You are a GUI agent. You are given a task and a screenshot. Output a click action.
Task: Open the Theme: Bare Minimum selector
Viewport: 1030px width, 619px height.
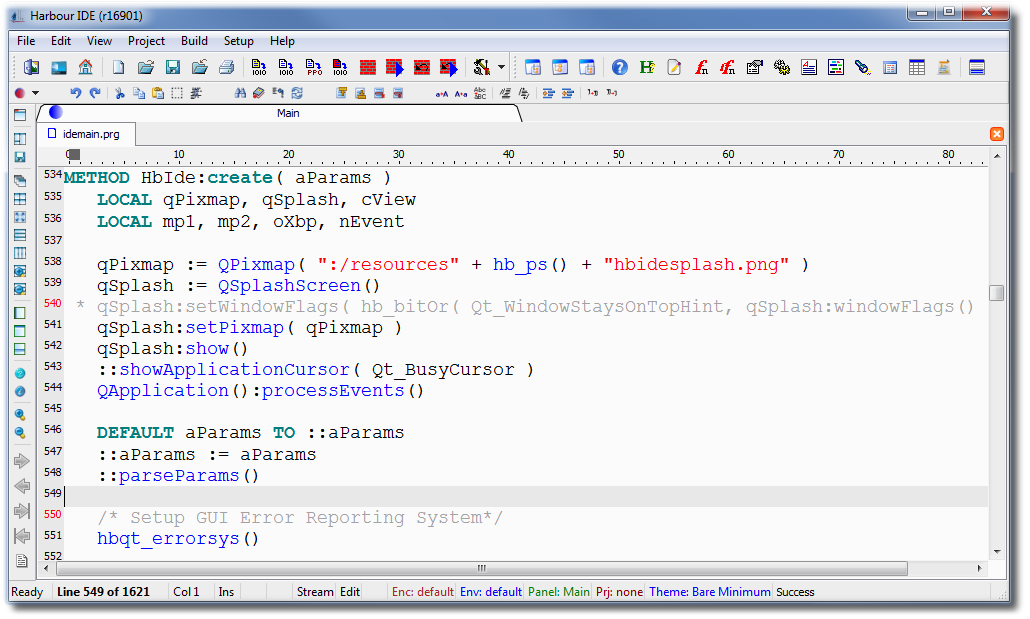click(x=709, y=592)
